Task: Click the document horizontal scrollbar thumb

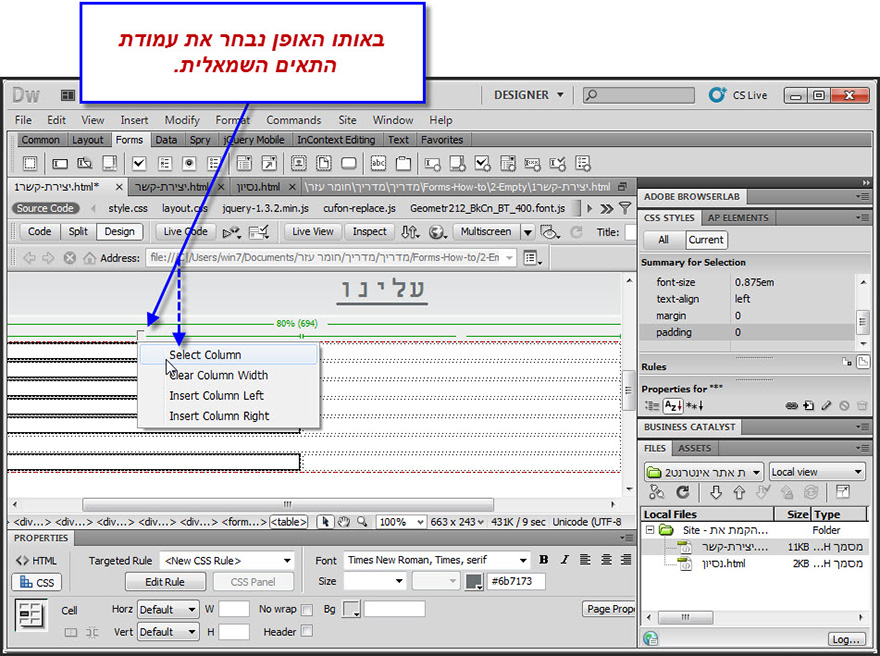Action: 288,504
